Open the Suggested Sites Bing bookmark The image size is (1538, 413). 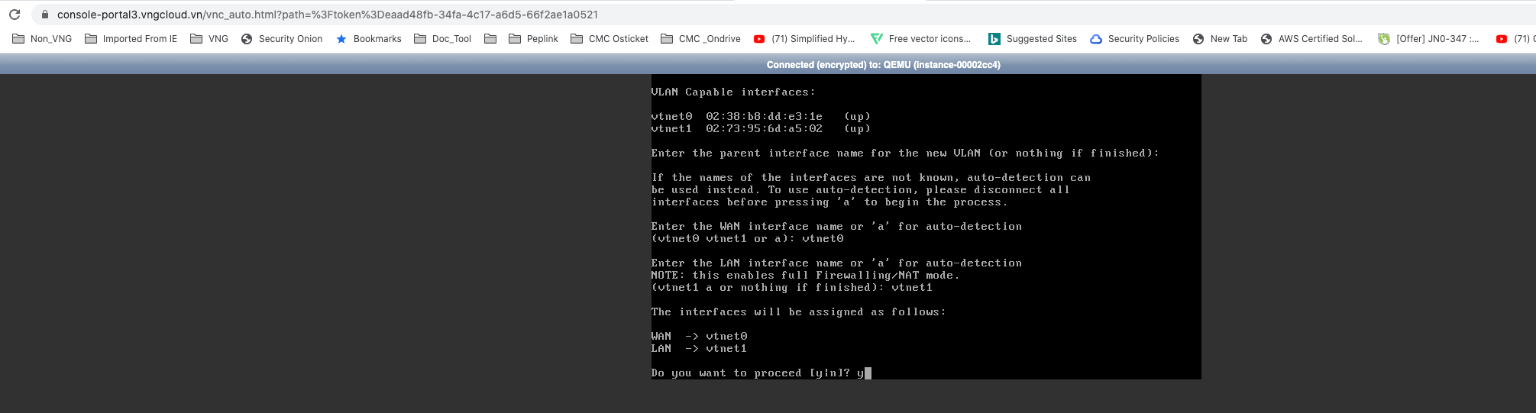1032,39
